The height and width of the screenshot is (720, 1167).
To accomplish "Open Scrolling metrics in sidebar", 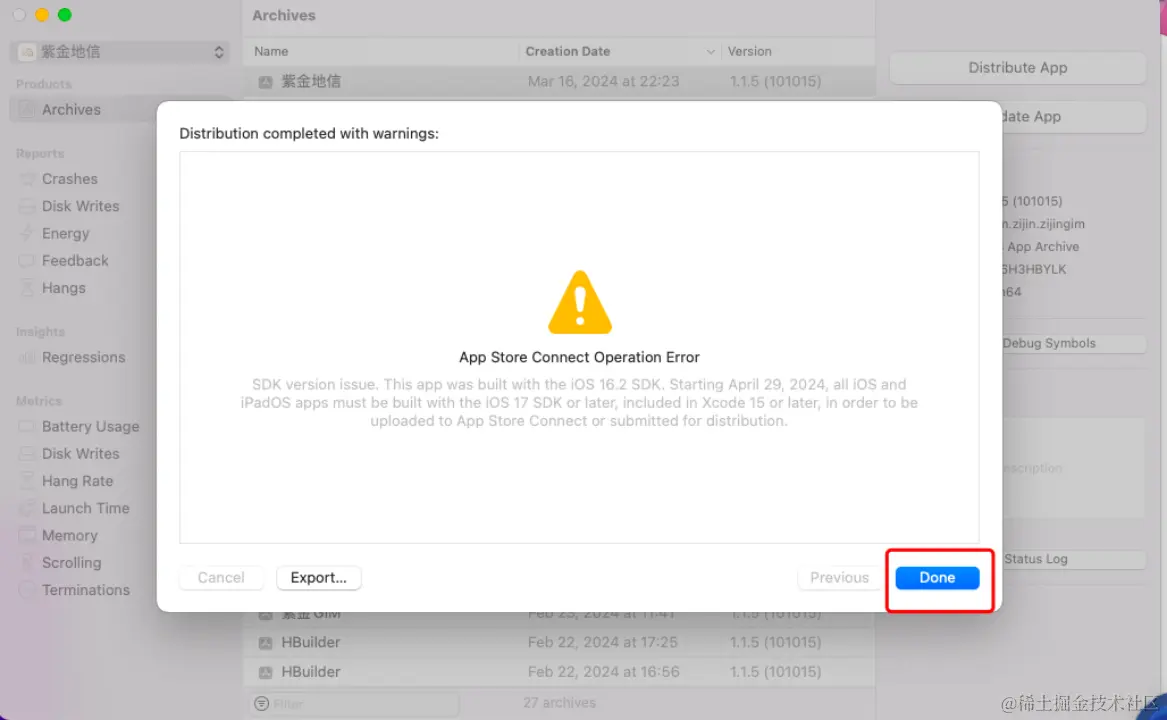I will pyautogui.click(x=71, y=563).
